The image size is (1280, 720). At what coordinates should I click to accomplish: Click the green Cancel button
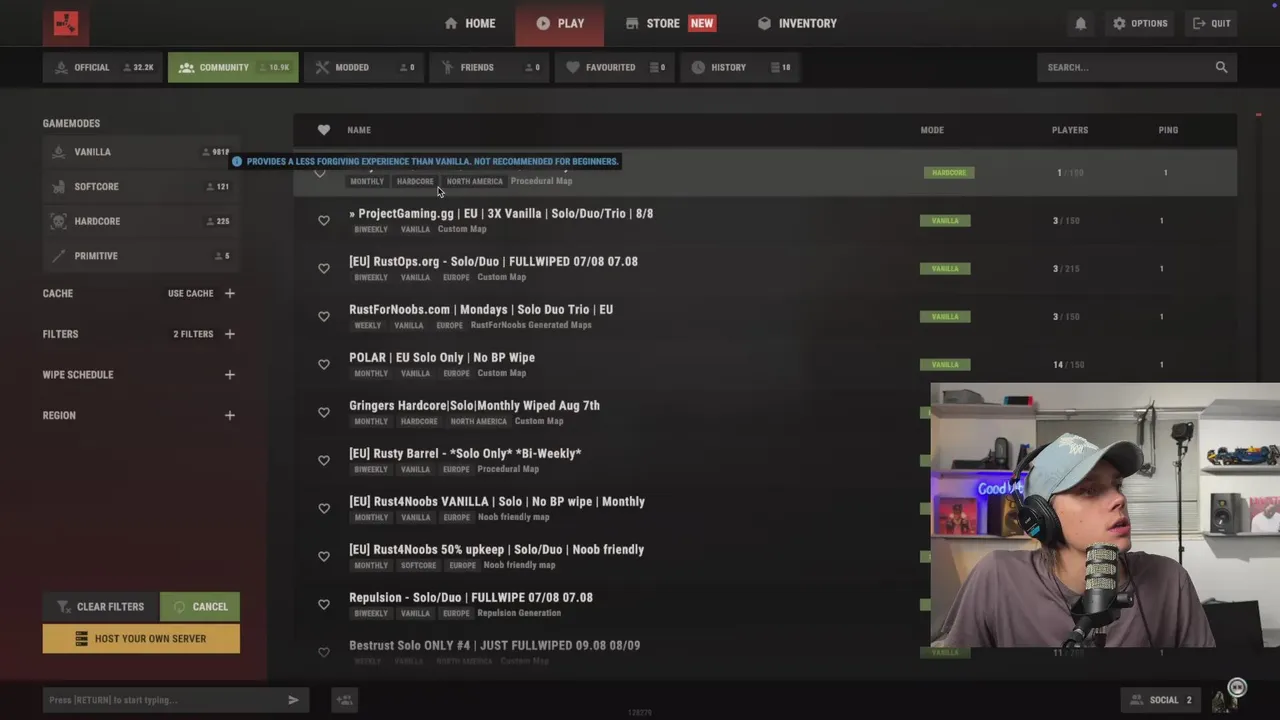[x=200, y=607]
